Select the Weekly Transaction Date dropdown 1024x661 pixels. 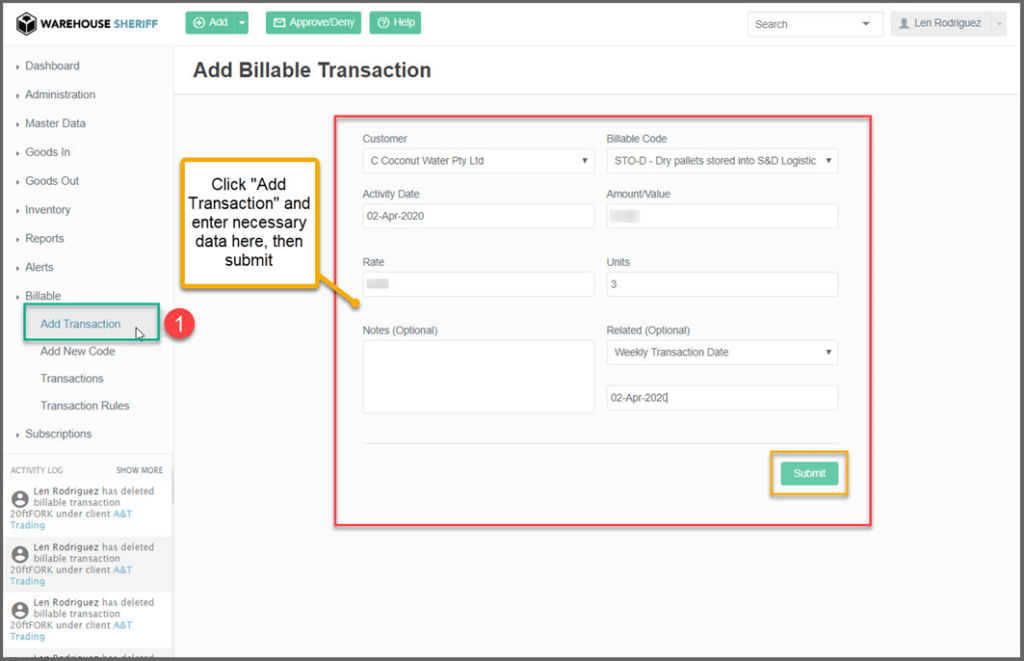(722, 353)
